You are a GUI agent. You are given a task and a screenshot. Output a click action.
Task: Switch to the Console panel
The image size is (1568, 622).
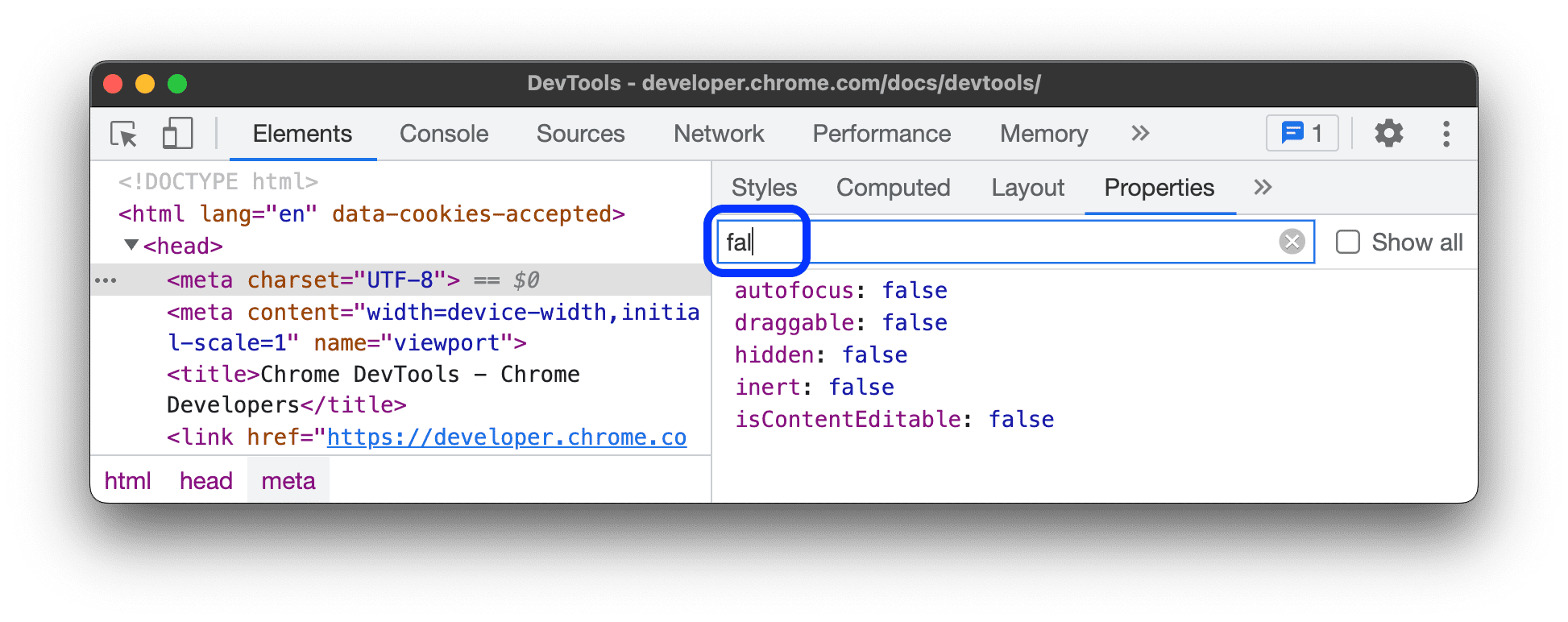click(444, 134)
